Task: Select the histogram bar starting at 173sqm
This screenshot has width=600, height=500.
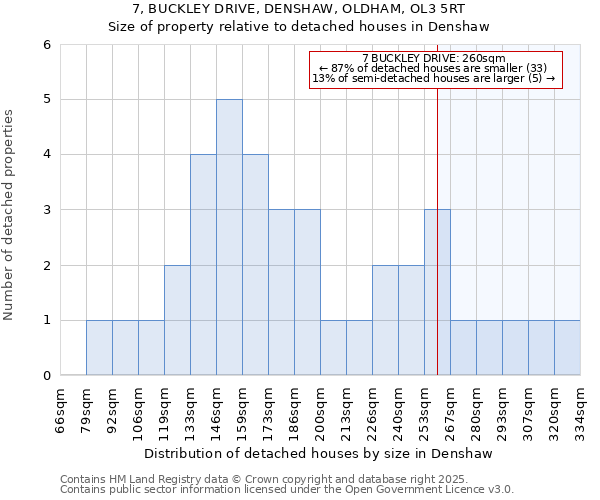Action: [281, 292]
